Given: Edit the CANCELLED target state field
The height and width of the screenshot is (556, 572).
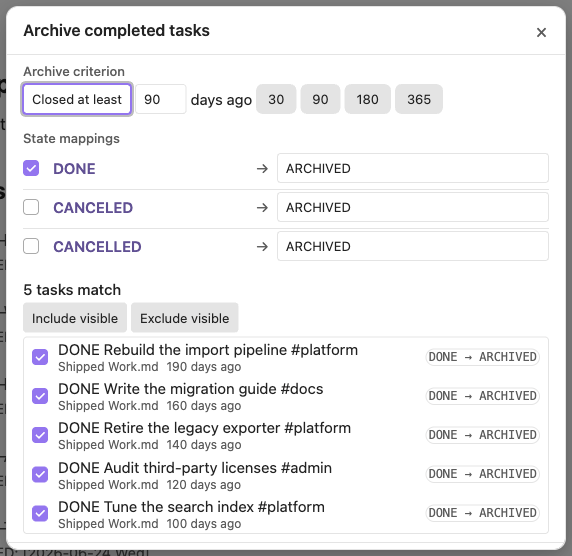Looking at the screenshot, I should tap(413, 246).
